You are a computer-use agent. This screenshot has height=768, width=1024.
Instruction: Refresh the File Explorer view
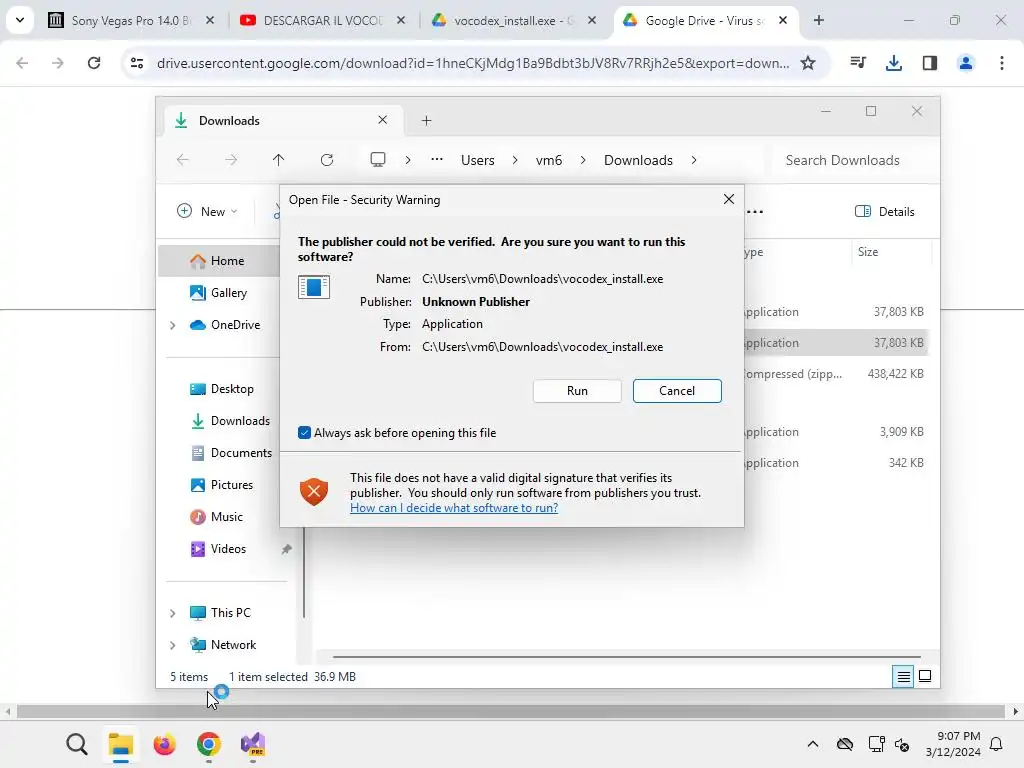[x=327, y=160]
